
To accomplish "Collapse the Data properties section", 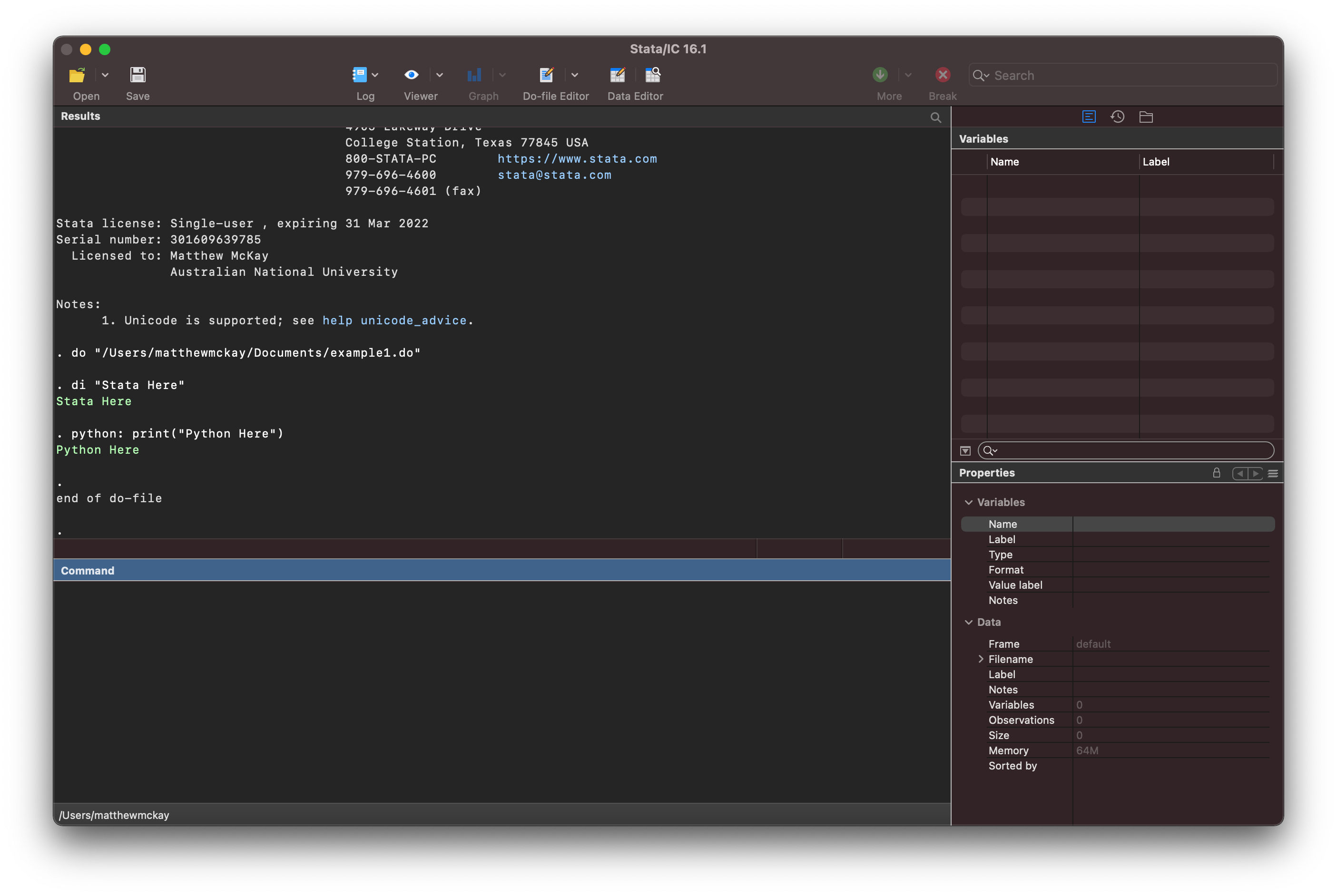I will (x=969, y=622).
